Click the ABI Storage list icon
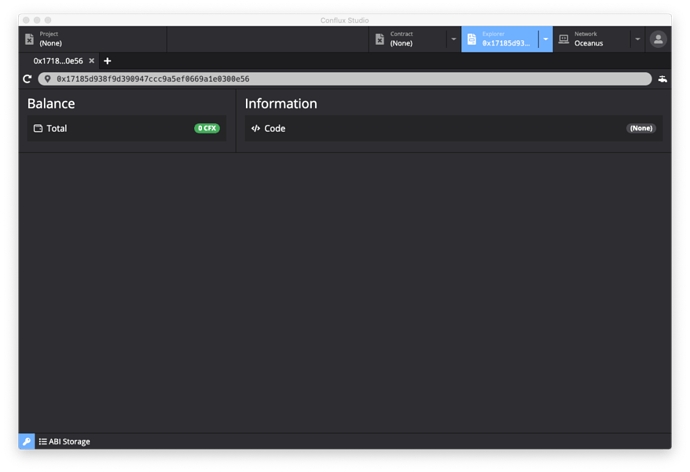690x472 pixels. (x=43, y=441)
